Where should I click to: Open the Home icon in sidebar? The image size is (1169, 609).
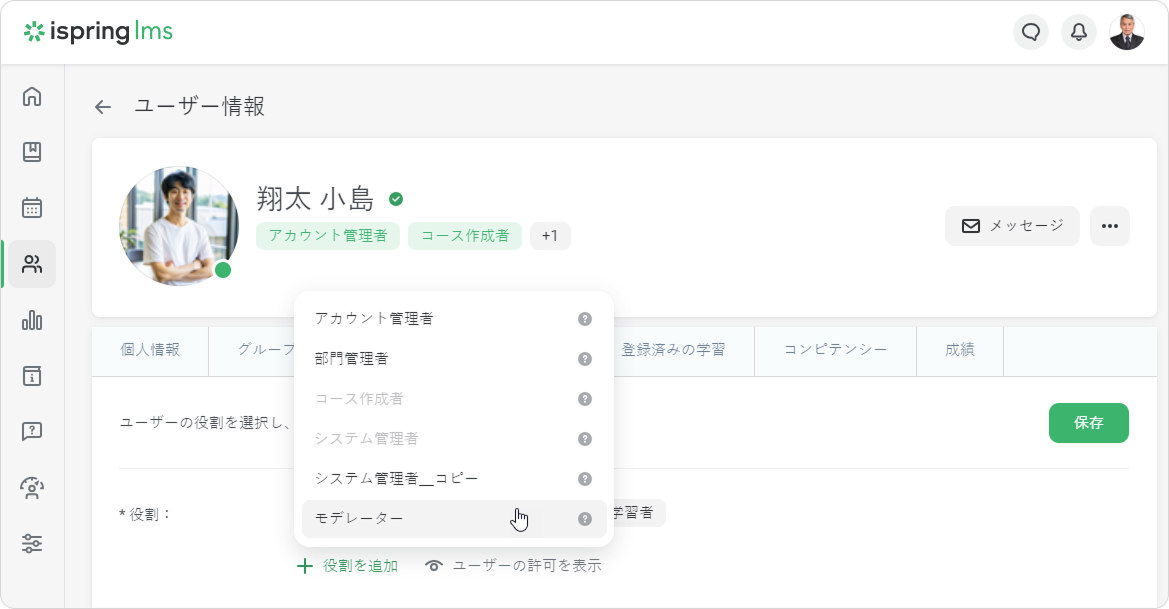pos(32,97)
